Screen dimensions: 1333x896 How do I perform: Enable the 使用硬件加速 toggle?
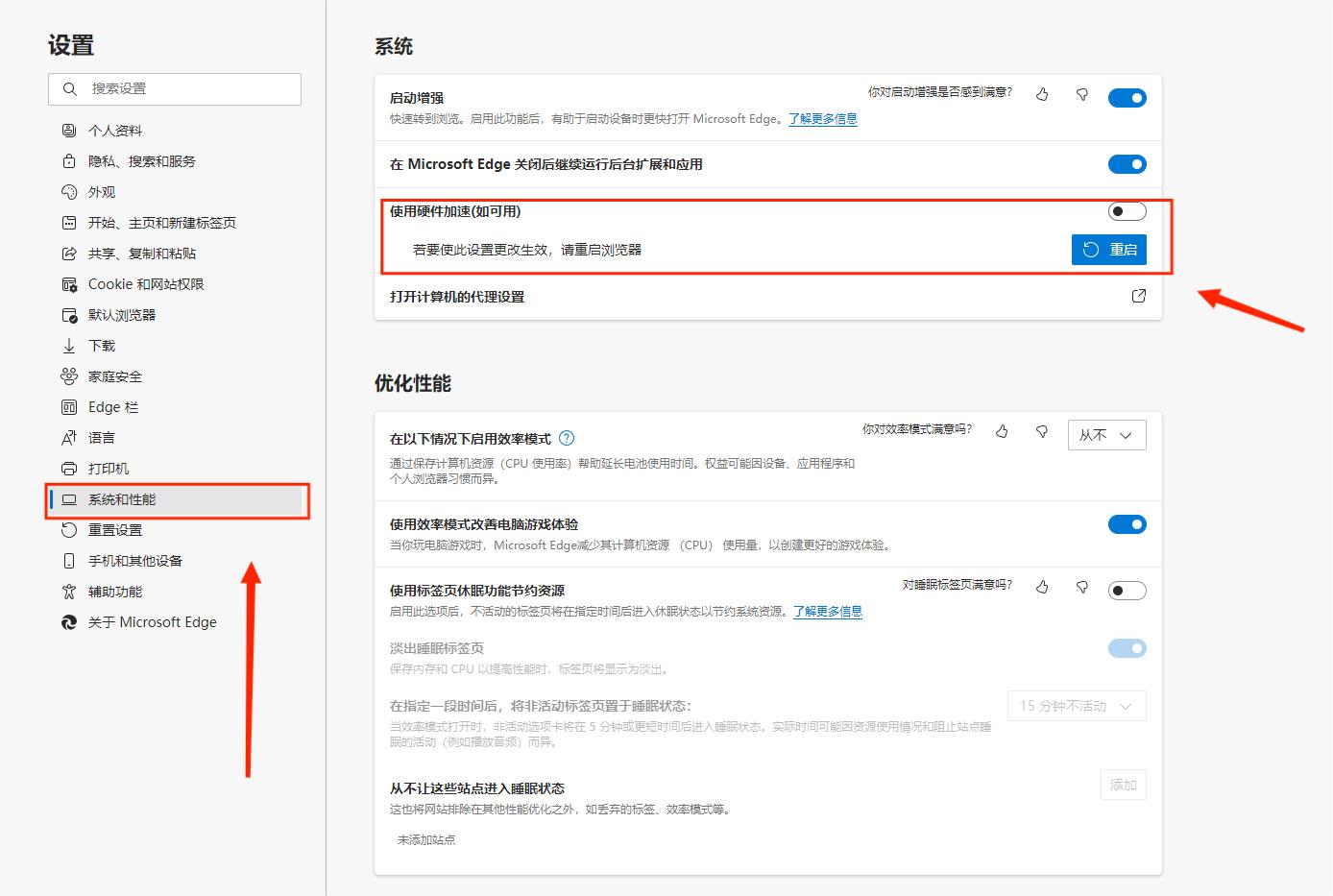[x=1127, y=211]
